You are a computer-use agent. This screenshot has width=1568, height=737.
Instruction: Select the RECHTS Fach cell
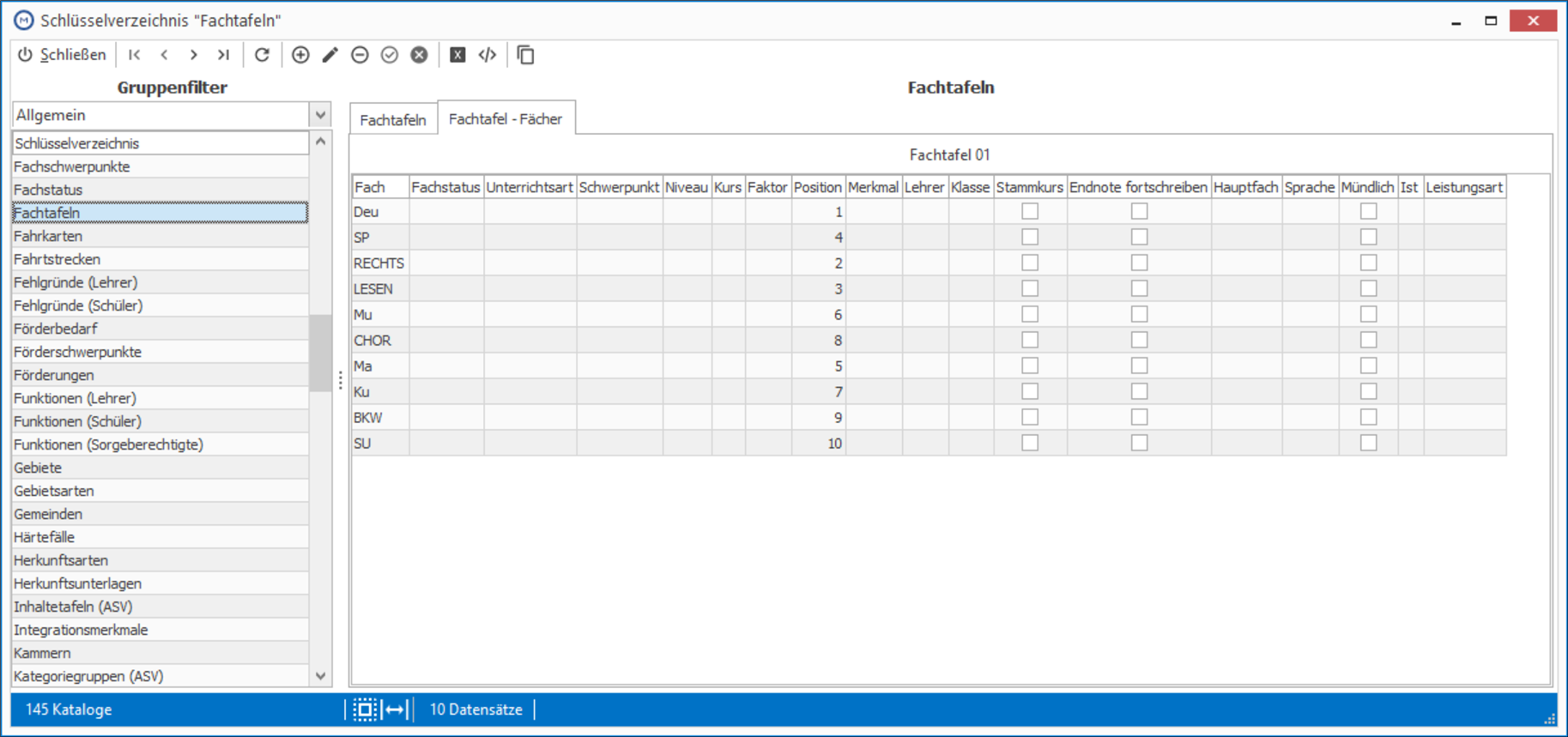(x=380, y=263)
